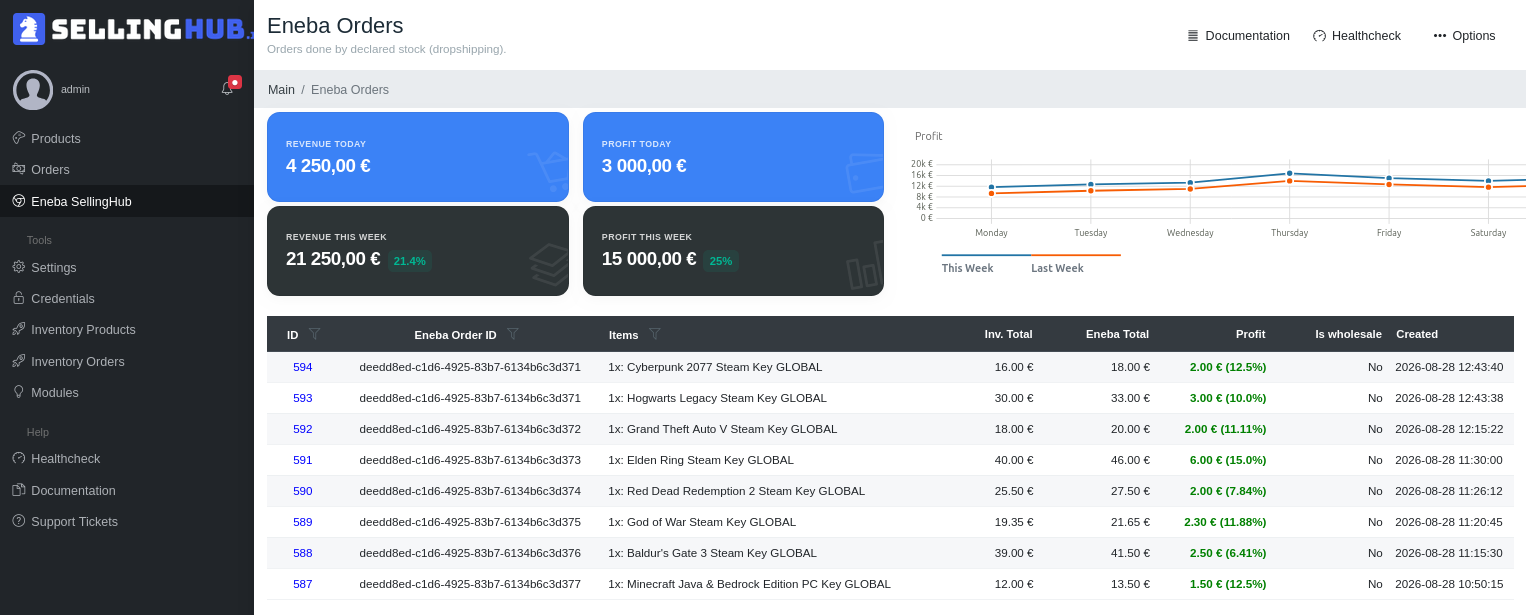Click the Orders sidebar icon
The image size is (1526, 615).
18,169
